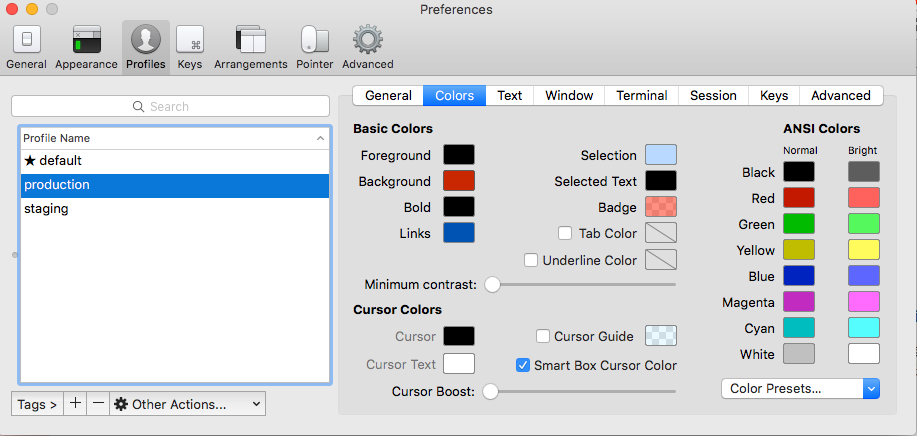Select the production profile
This screenshot has width=917, height=436.
click(x=174, y=185)
